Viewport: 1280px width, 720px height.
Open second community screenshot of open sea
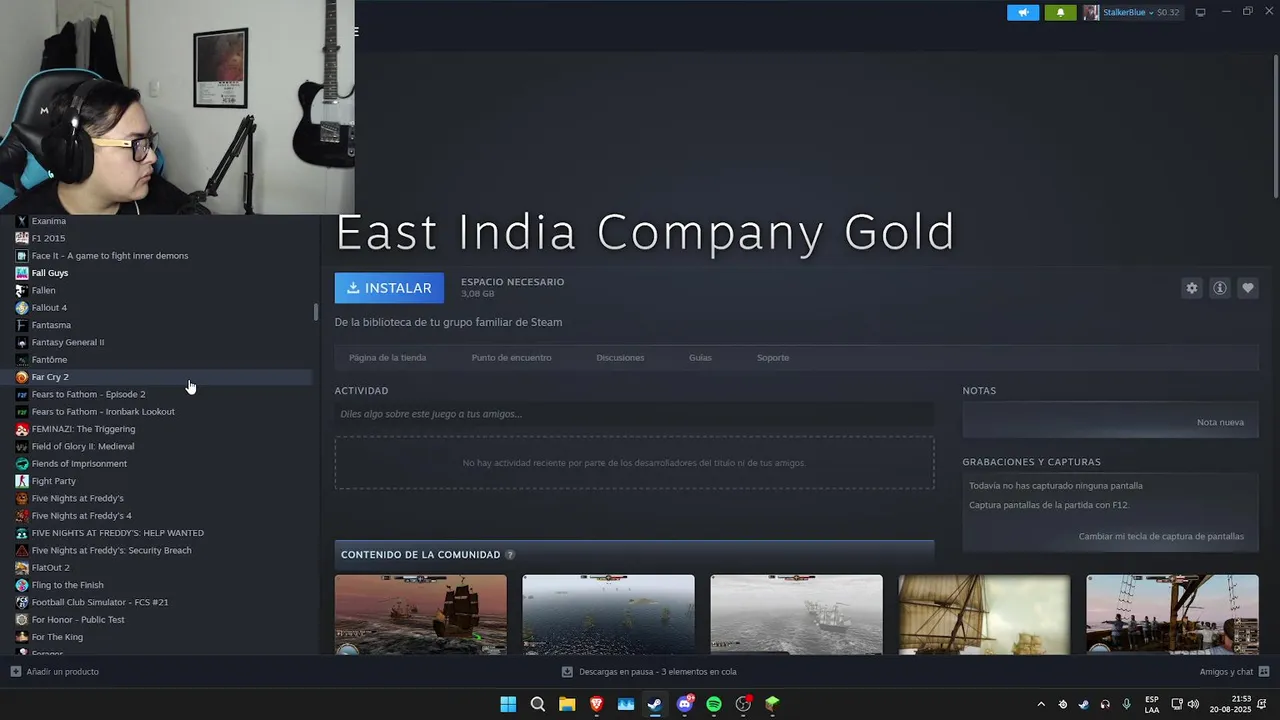click(608, 614)
